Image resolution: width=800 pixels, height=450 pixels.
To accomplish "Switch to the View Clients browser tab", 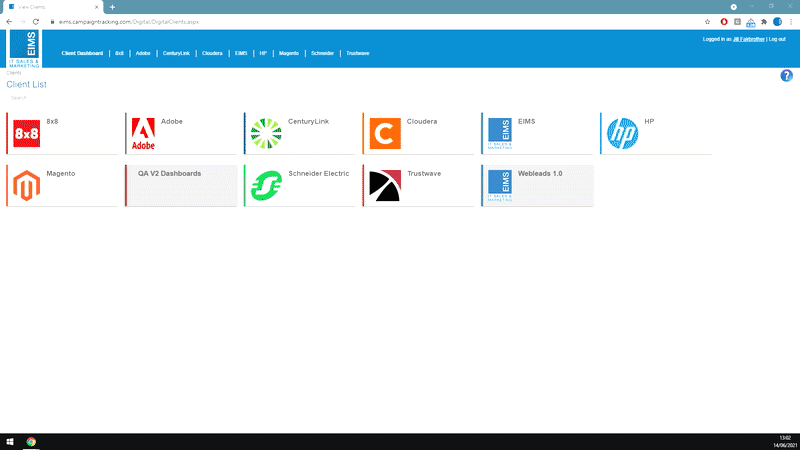I will [53, 7].
